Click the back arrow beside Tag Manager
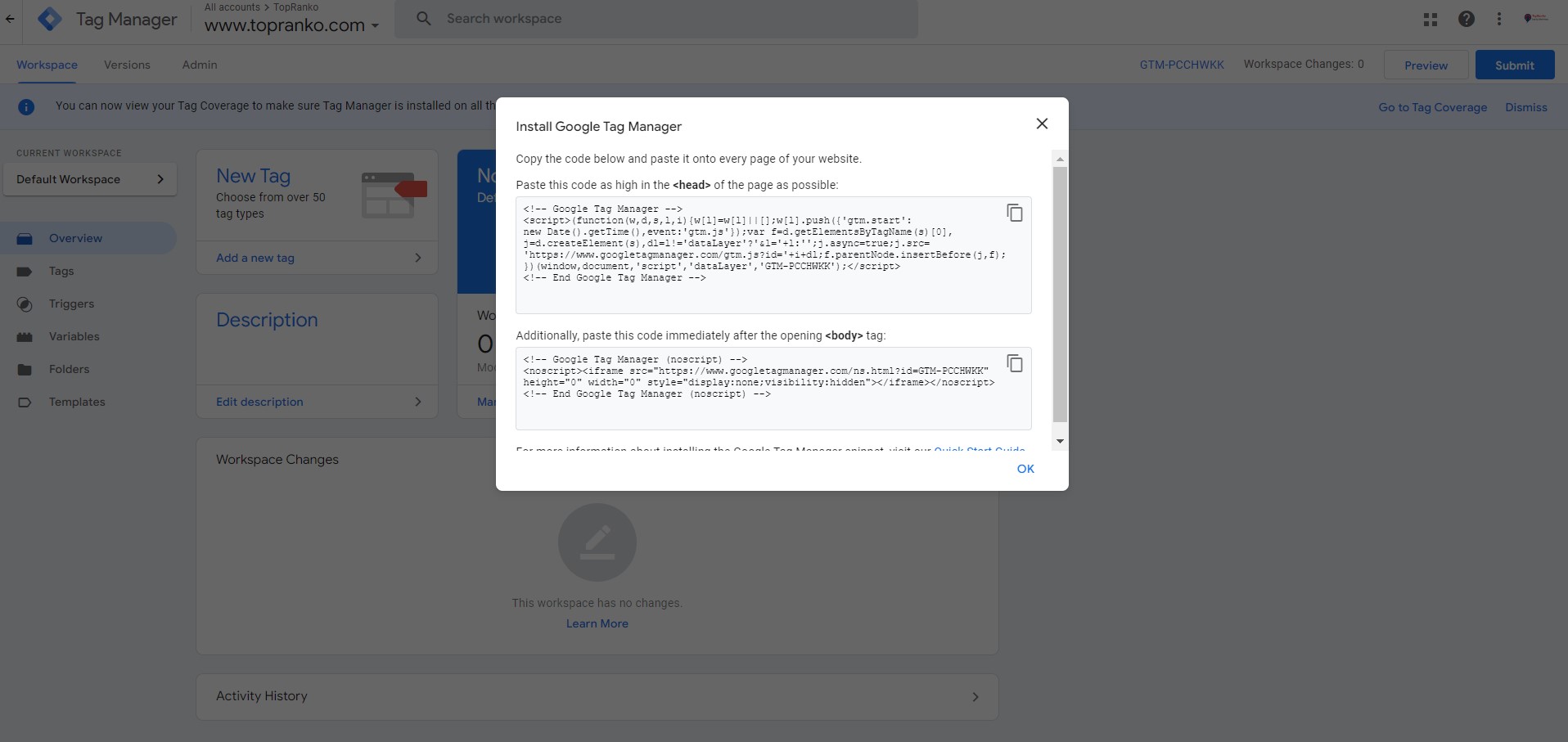1568x742 pixels. tap(10, 19)
